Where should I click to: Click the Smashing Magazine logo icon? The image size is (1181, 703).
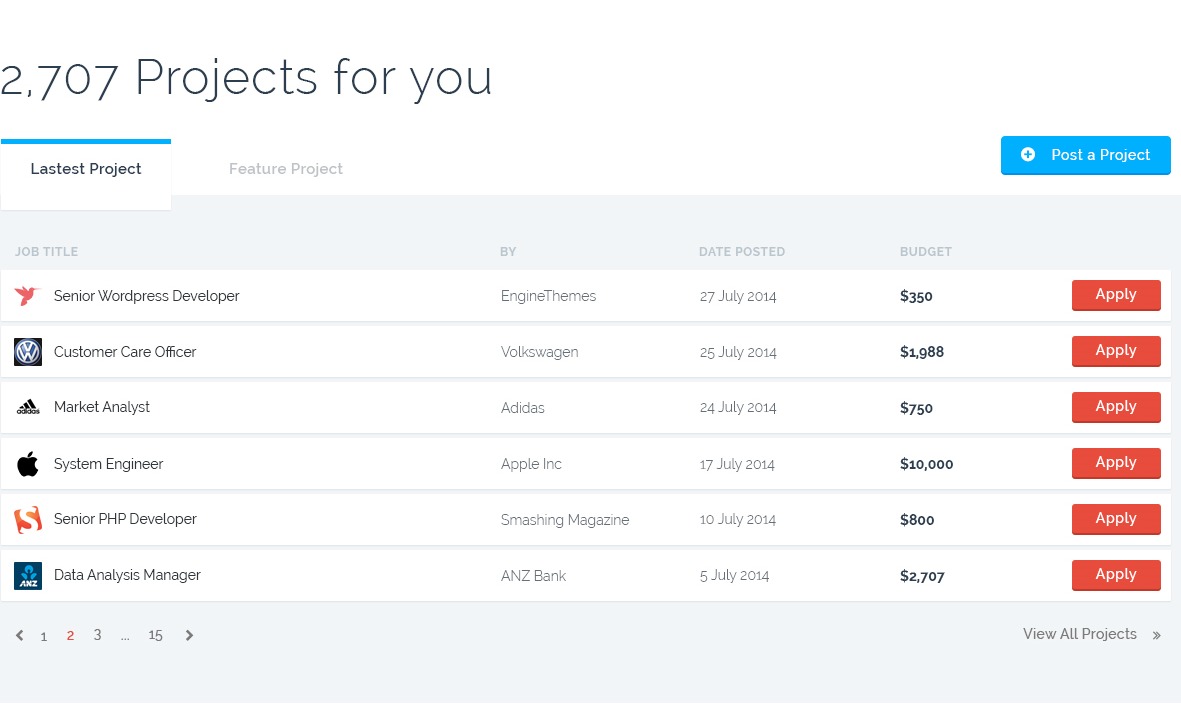click(x=28, y=519)
